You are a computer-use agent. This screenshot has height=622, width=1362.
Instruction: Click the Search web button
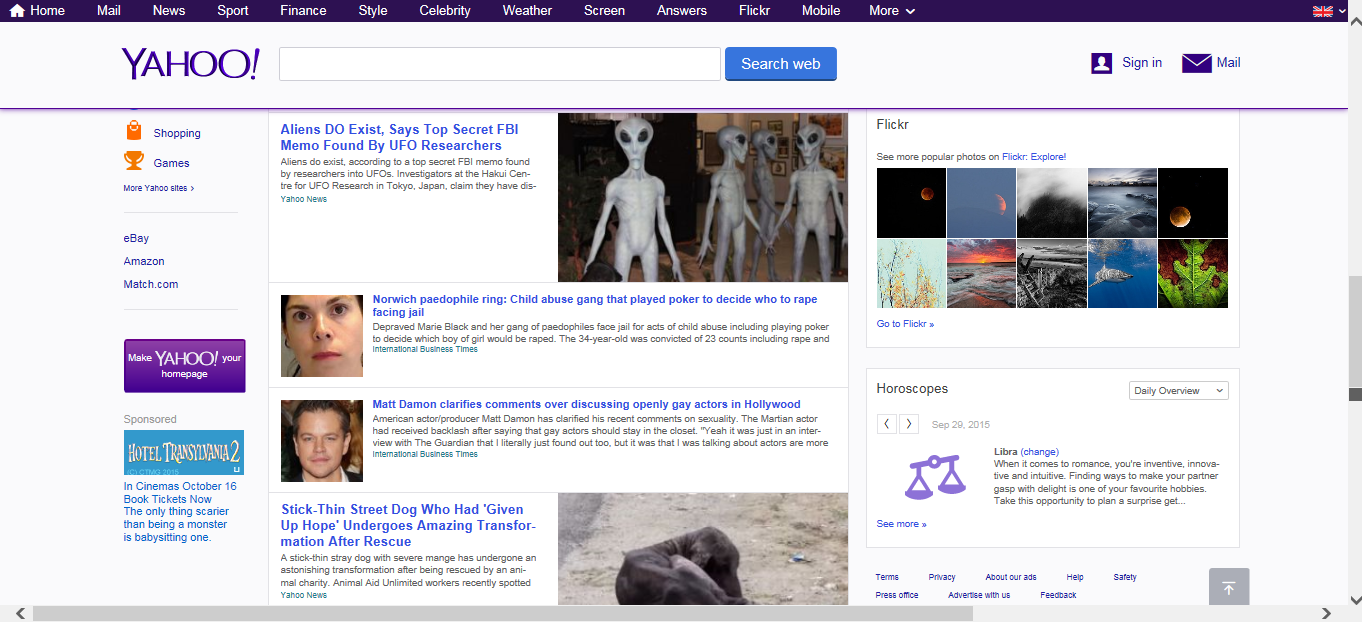(781, 64)
